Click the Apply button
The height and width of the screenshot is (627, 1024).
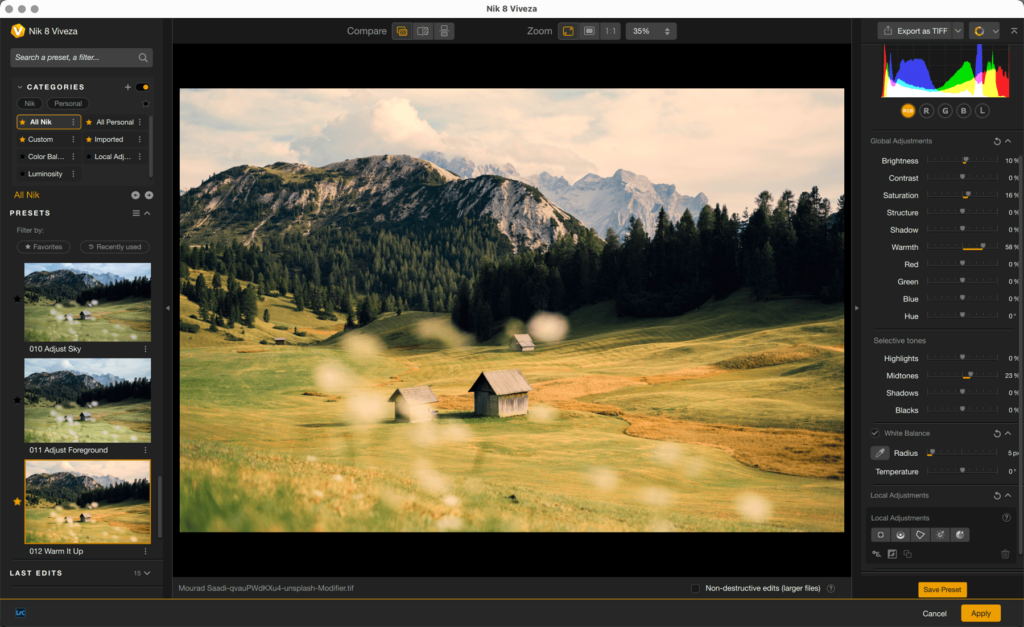(980, 613)
